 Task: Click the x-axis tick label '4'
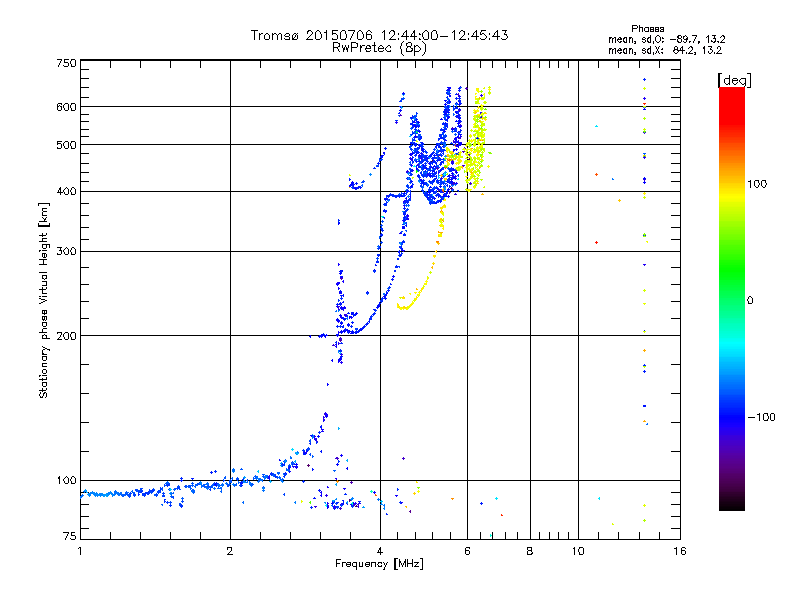(380, 552)
